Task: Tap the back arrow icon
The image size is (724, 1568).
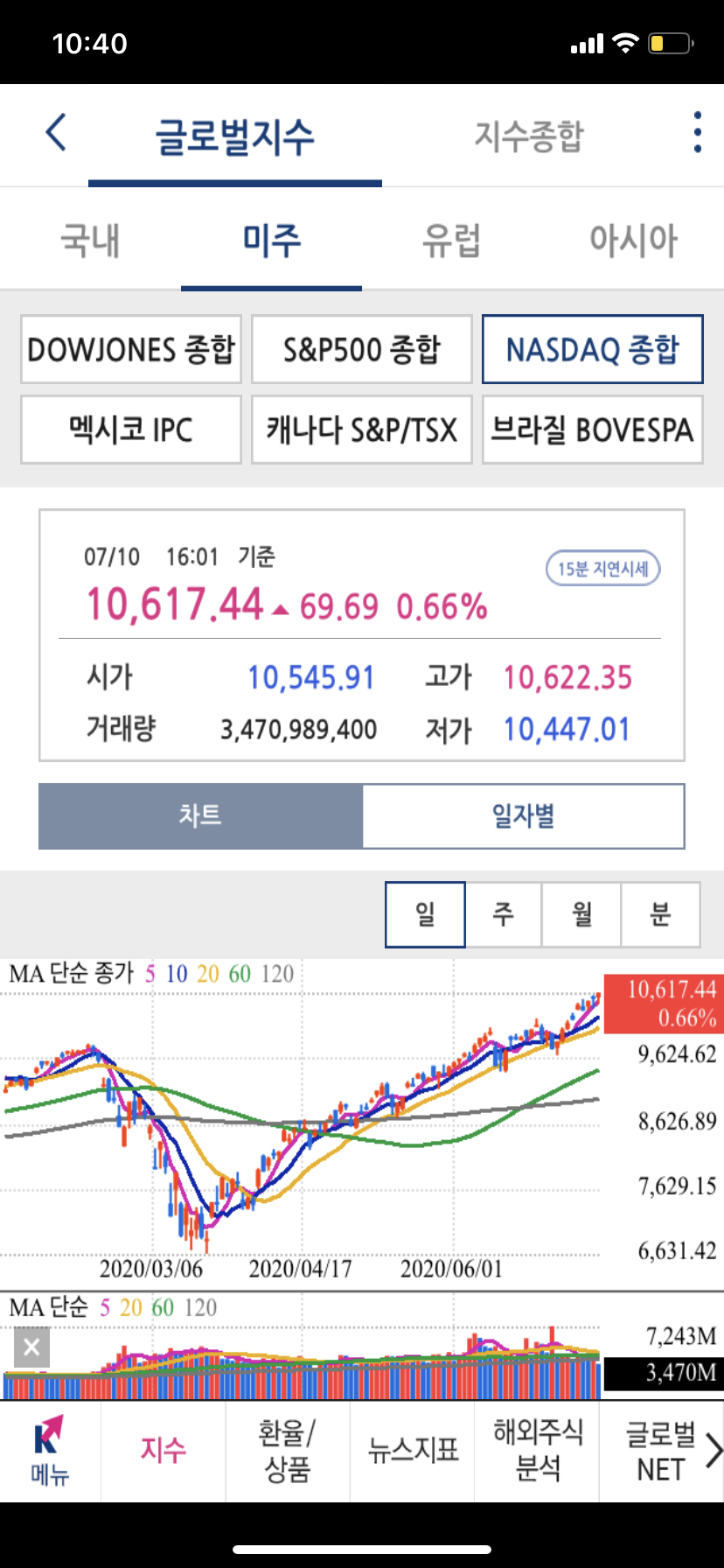Action: click(56, 134)
